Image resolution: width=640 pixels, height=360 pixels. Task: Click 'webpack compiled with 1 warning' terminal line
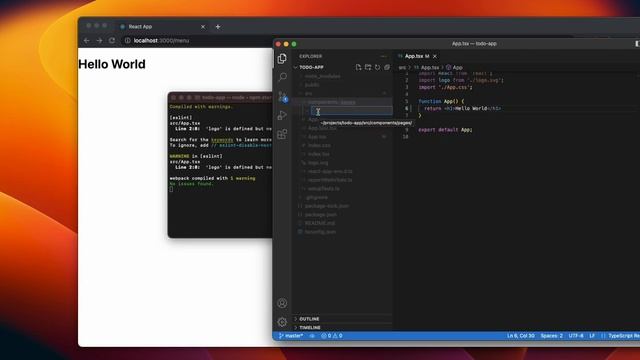212,178
